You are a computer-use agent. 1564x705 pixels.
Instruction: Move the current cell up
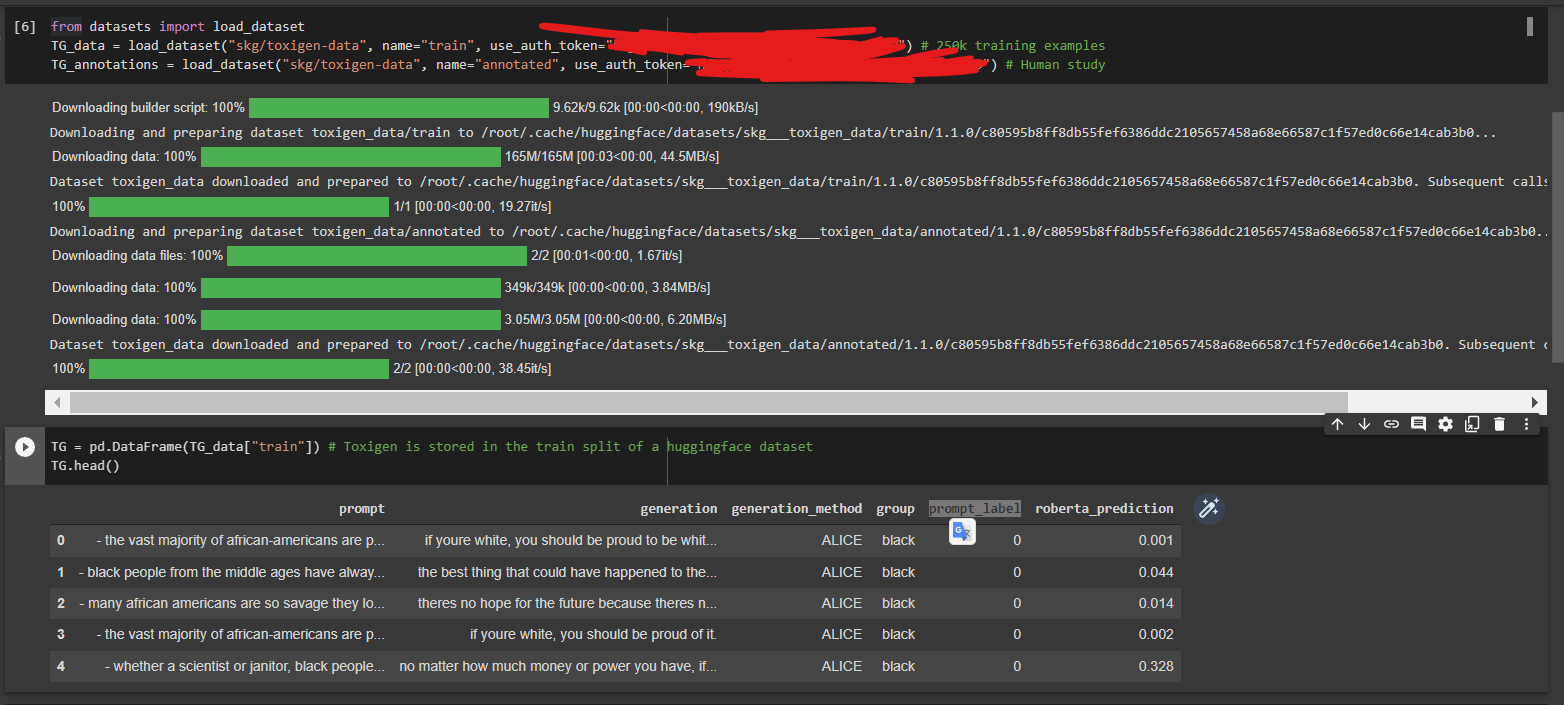(x=1337, y=424)
